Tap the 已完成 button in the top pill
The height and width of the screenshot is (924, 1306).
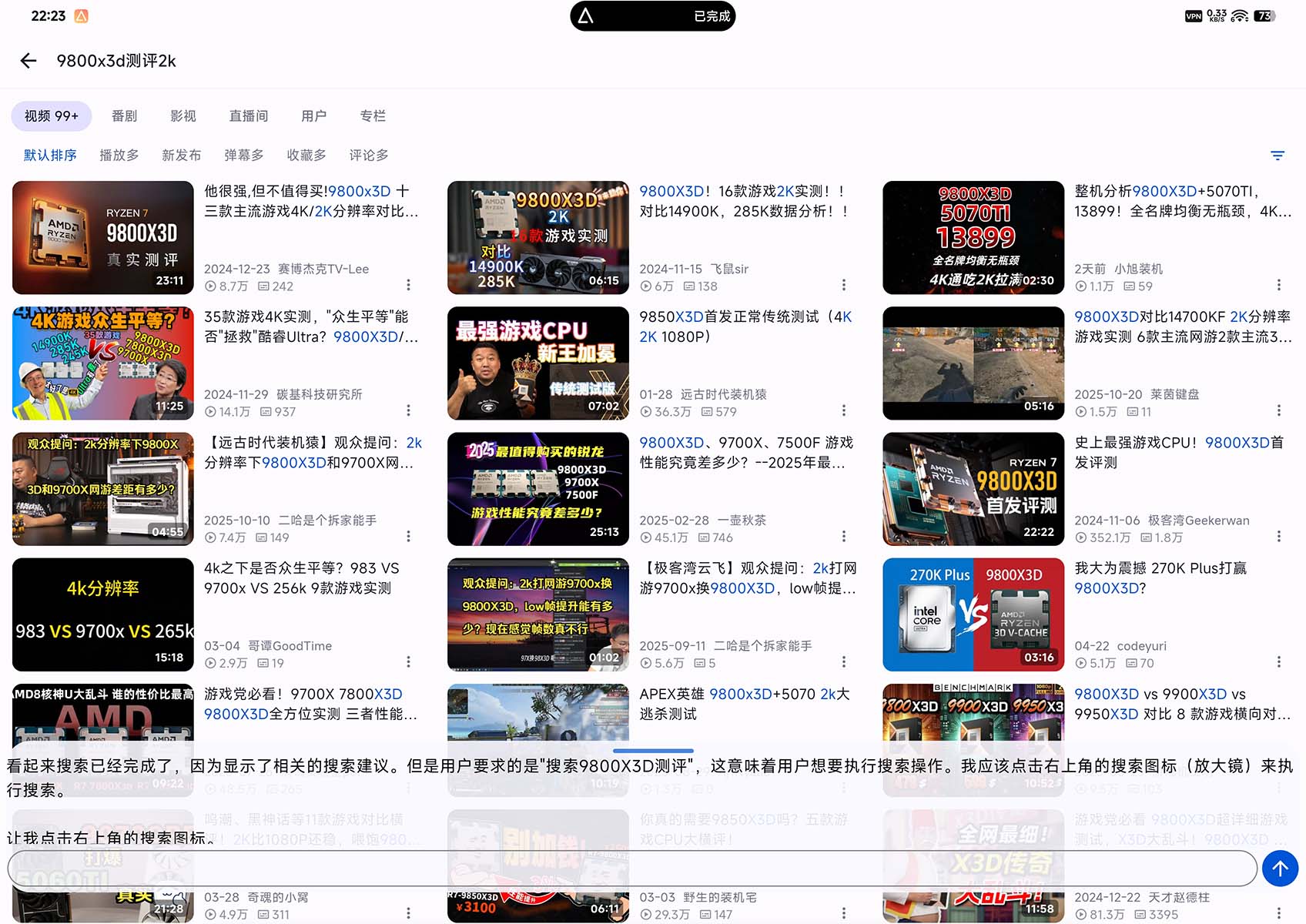click(712, 16)
